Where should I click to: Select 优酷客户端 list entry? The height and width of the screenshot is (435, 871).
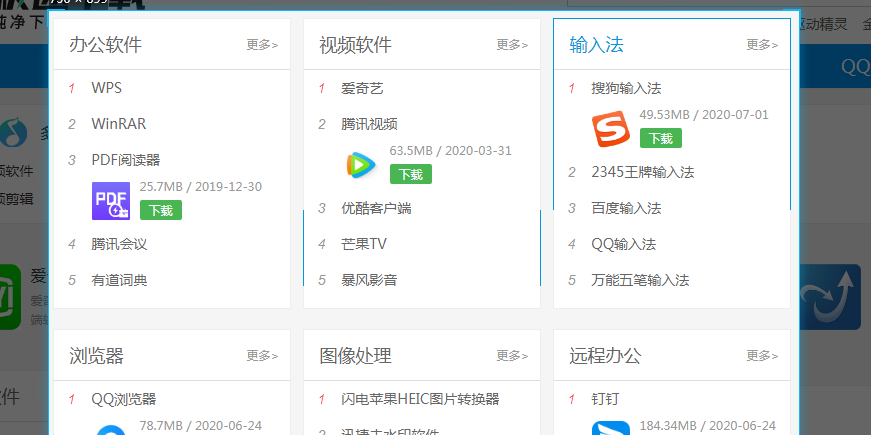click(377, 208)
